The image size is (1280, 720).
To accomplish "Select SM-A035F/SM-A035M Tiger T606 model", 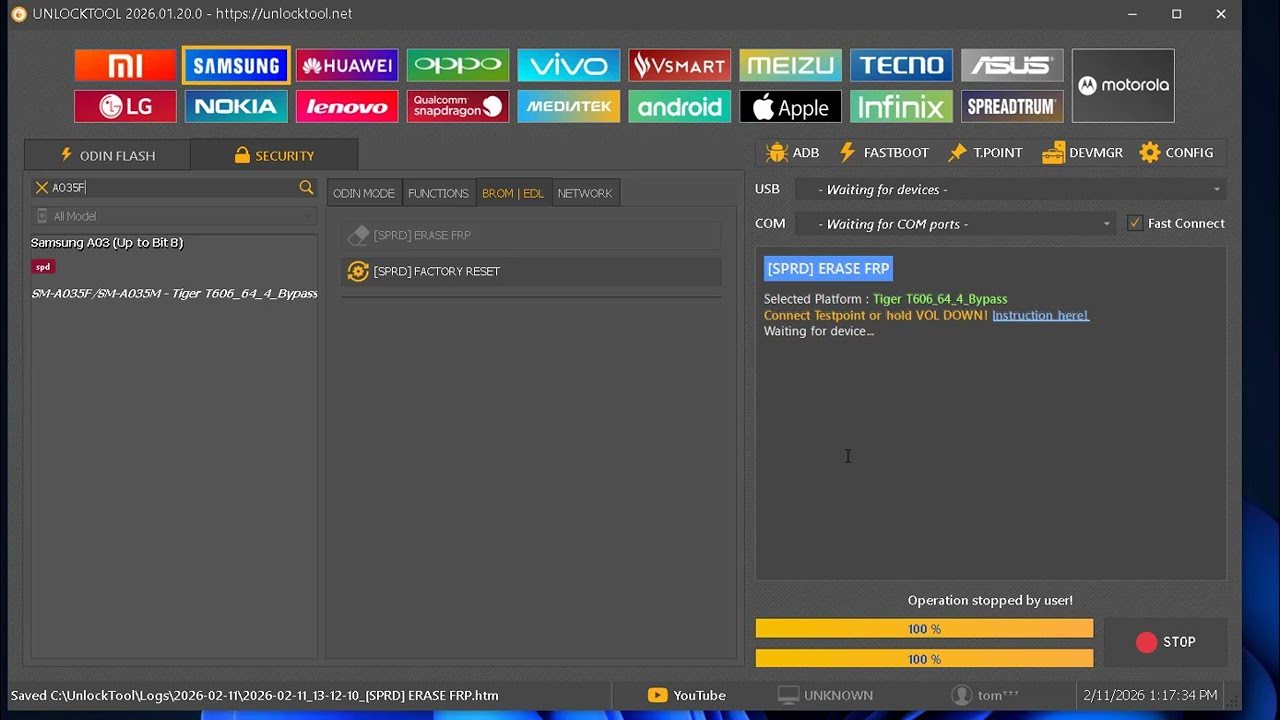I will pos(174,293).
